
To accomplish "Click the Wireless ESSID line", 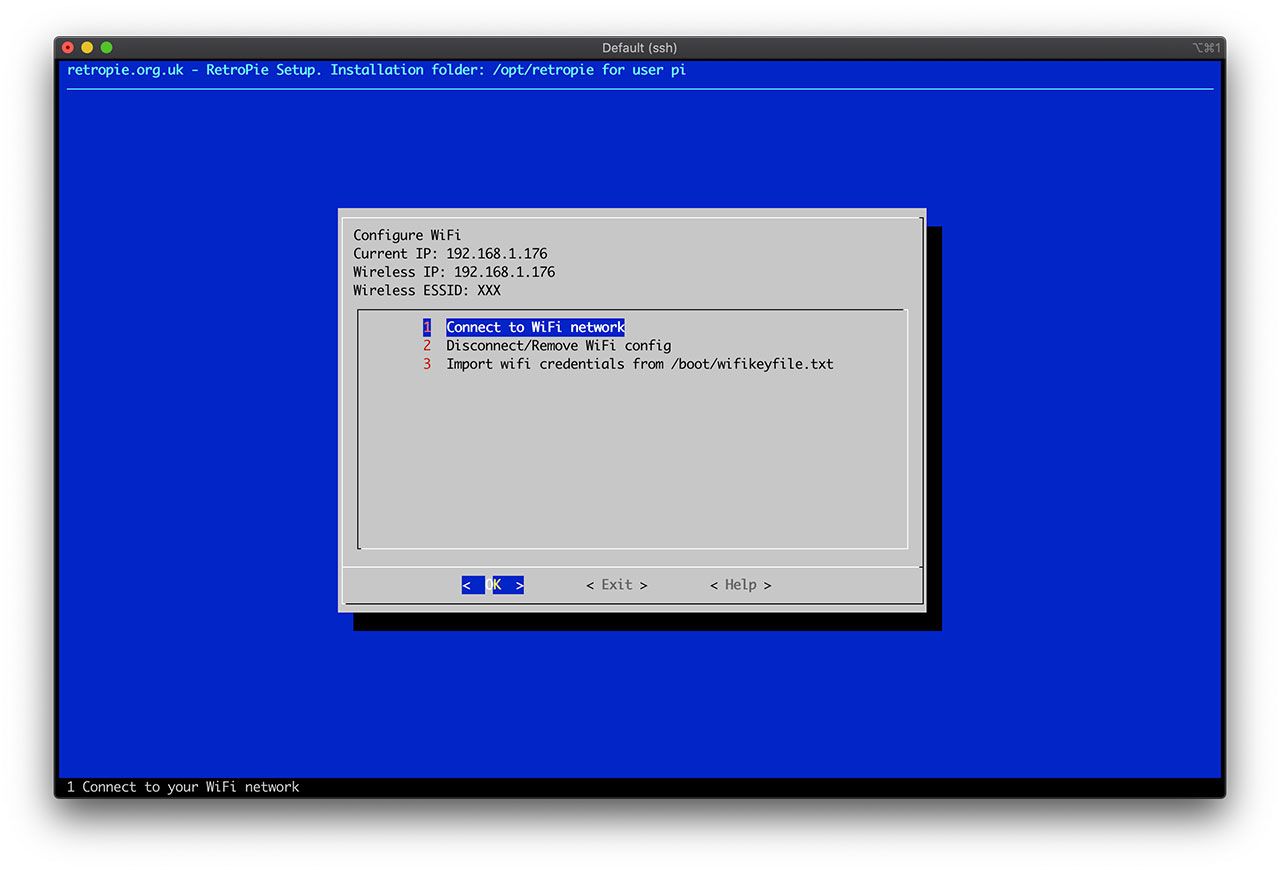I will pos(427,290).
